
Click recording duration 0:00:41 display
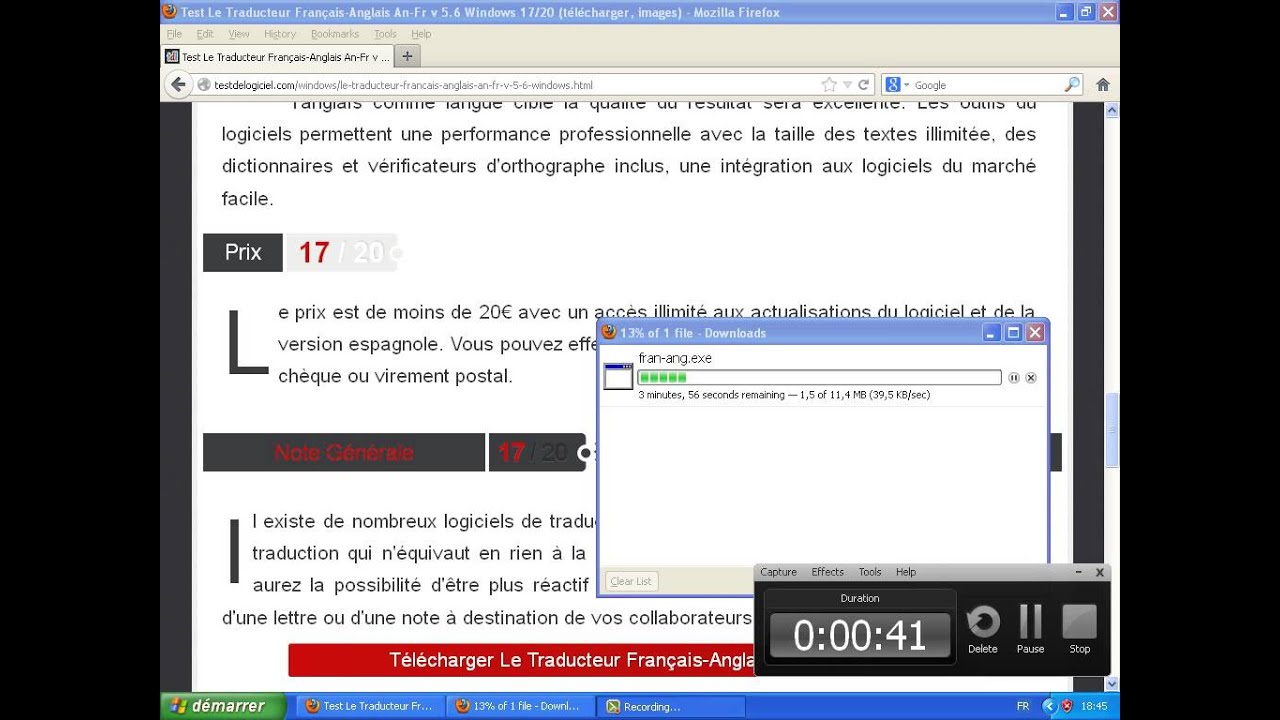coord(859,636)
